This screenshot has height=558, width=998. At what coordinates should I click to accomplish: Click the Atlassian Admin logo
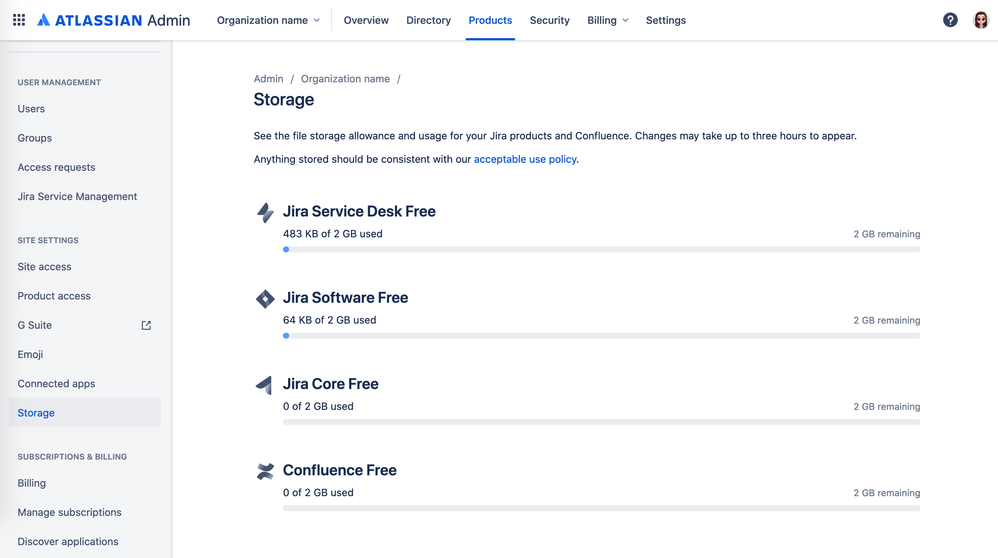coord(113,20)
